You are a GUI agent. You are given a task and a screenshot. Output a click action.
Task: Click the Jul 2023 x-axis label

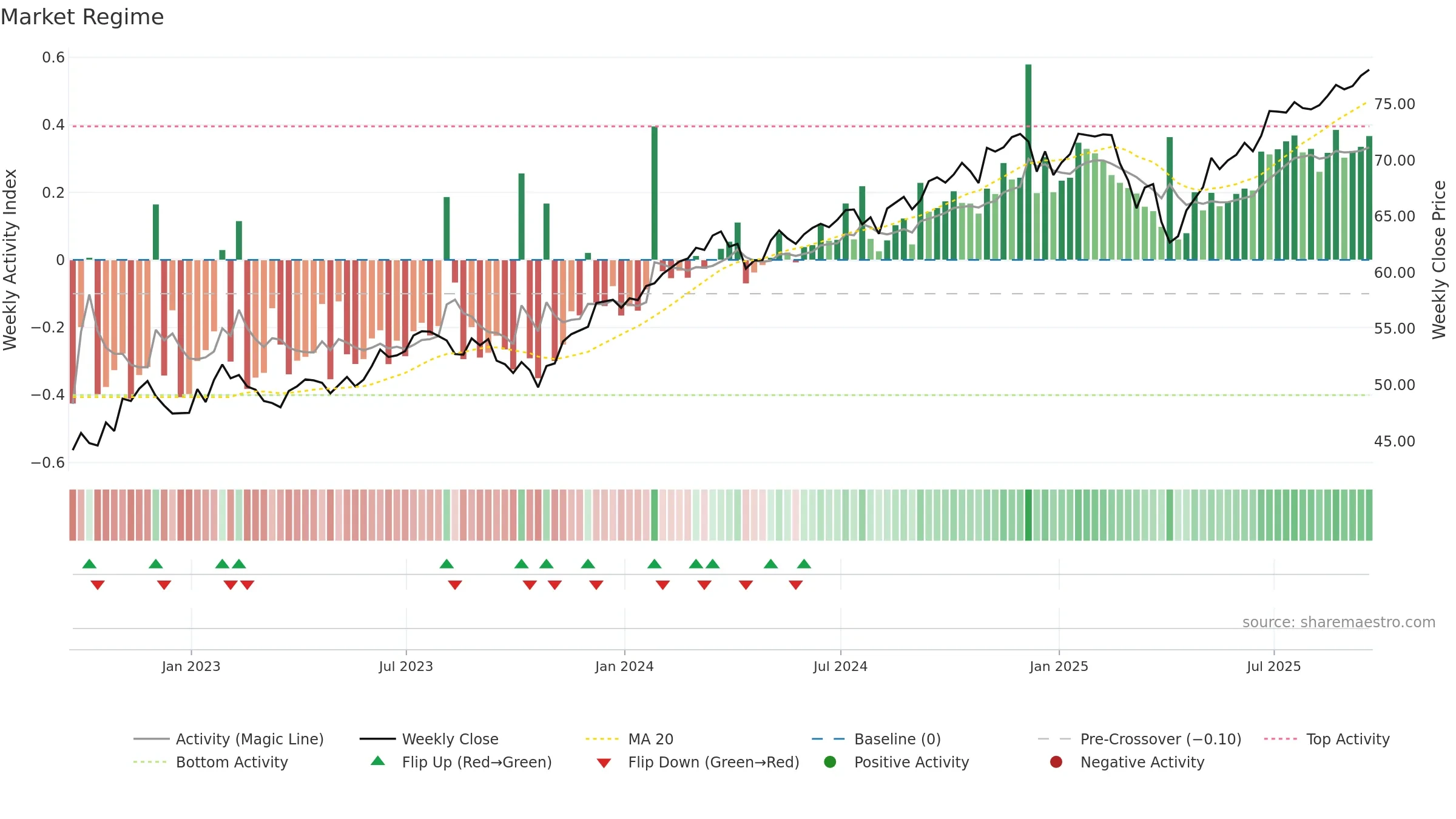pyautogui.click(x=406, y=666)
